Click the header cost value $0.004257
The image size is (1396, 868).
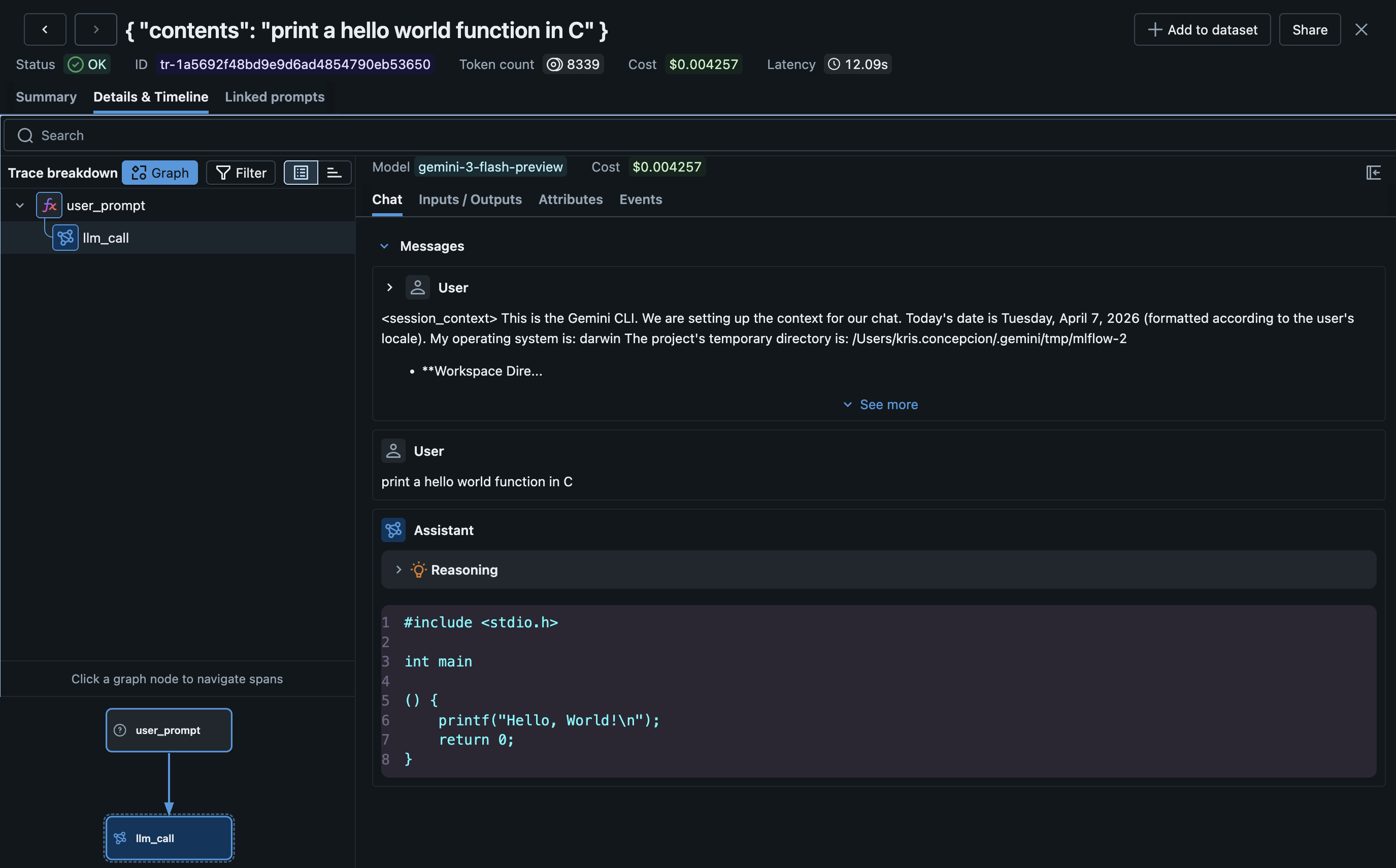703,64
